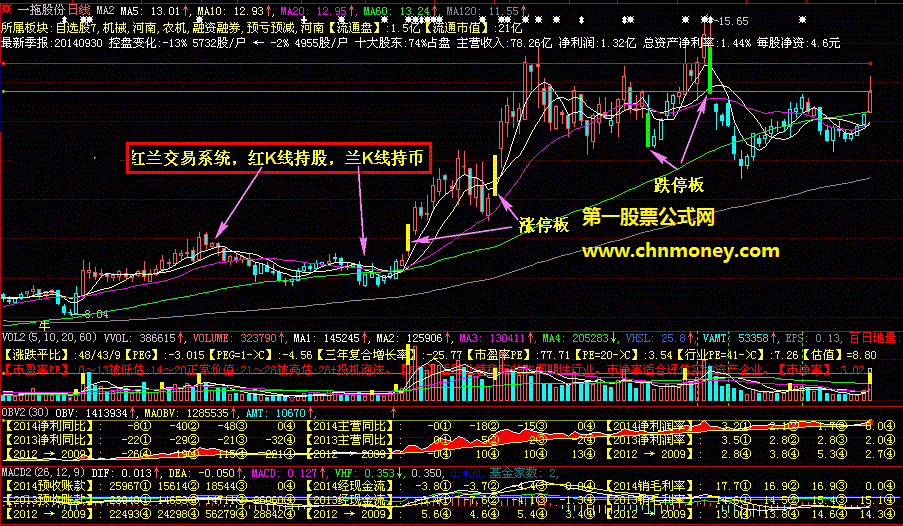
Task: Click the rightmost yellow volume bar
Action: pyautogui.click(x=870, y=379)
